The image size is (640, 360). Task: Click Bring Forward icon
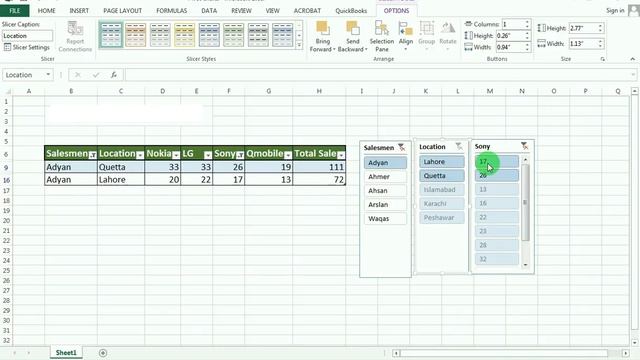tap(322, 28)
